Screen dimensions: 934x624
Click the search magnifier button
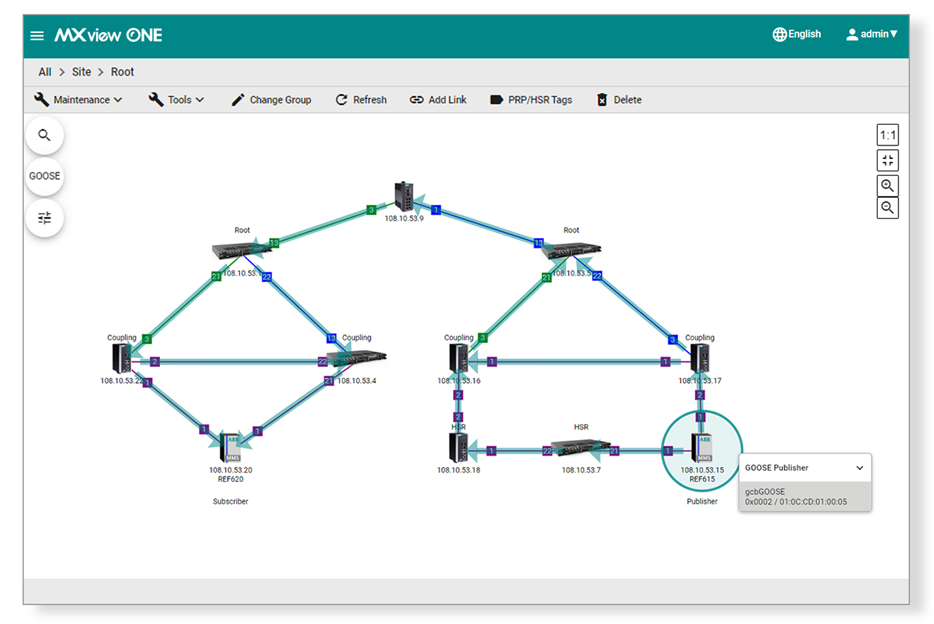(x=44, y=135)
